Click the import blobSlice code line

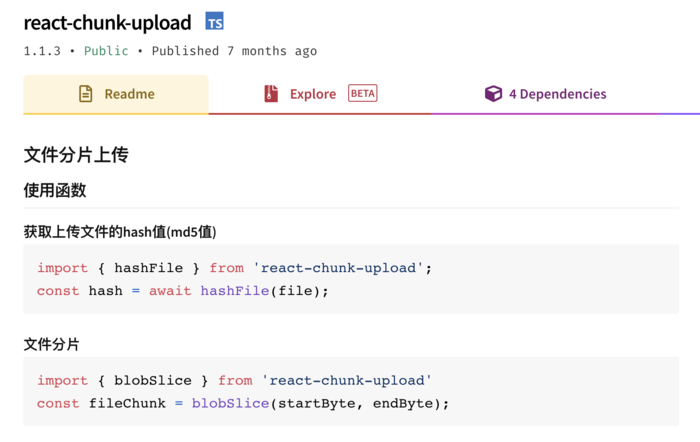click(x=234, y=380)
